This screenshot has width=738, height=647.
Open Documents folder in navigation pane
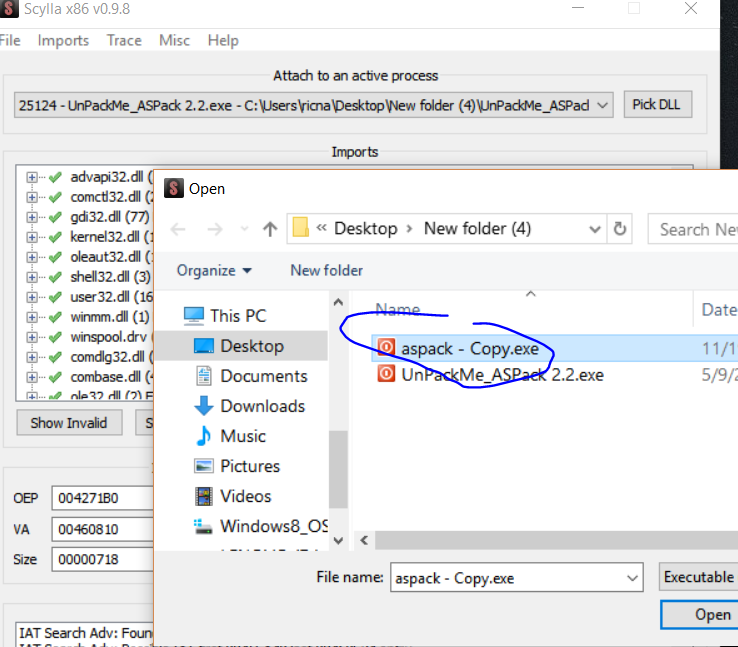point(263,376)
